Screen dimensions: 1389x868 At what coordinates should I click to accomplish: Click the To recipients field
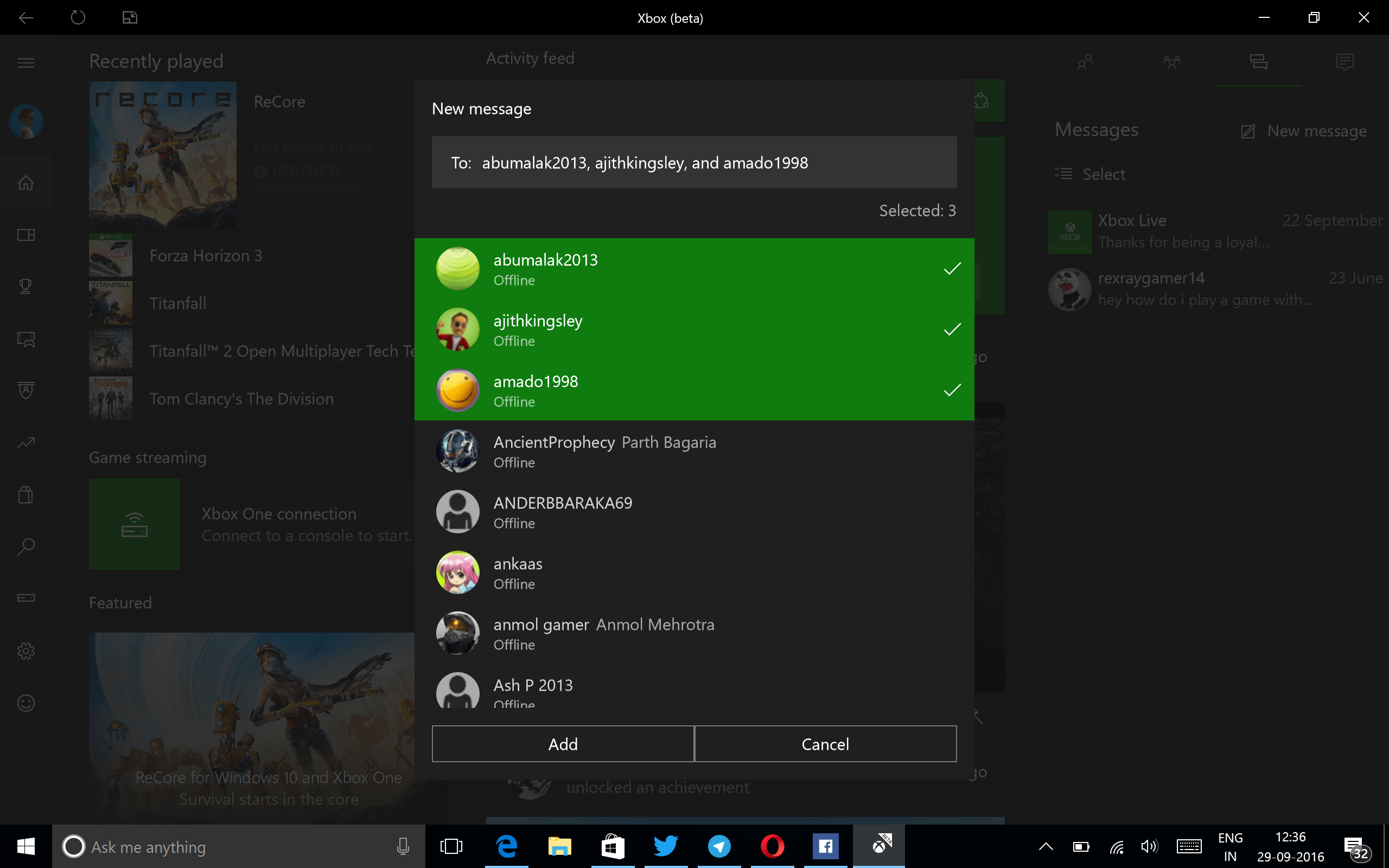(694, 162)
